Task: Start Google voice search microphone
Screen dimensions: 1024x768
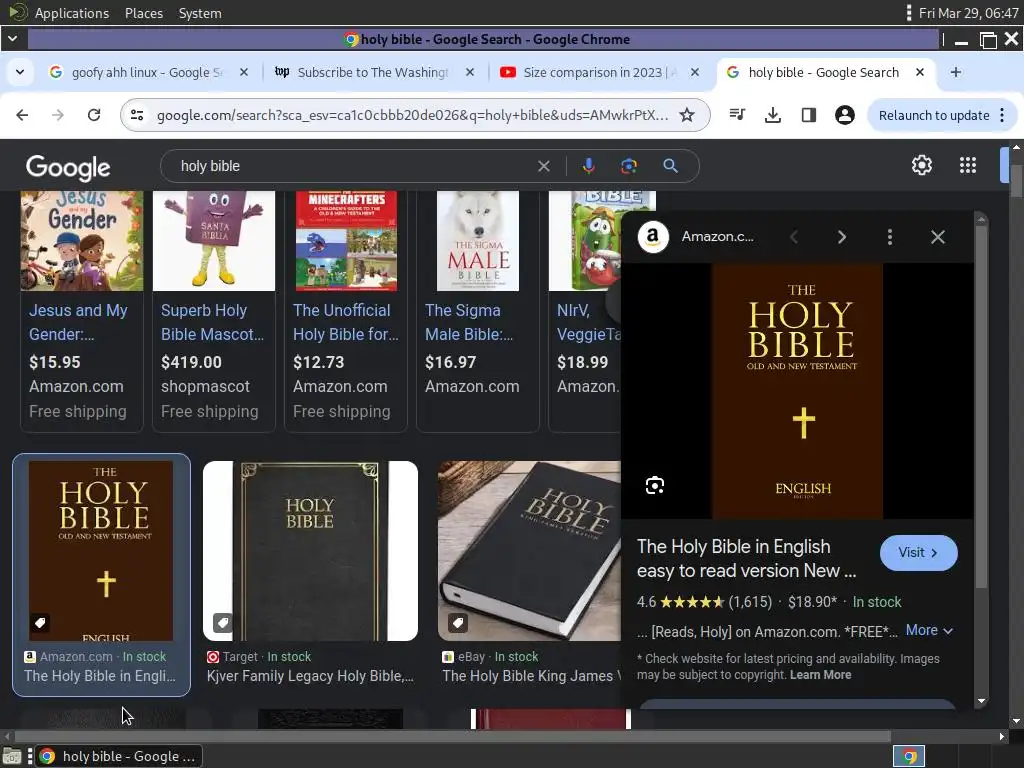Action: [588, 166]
